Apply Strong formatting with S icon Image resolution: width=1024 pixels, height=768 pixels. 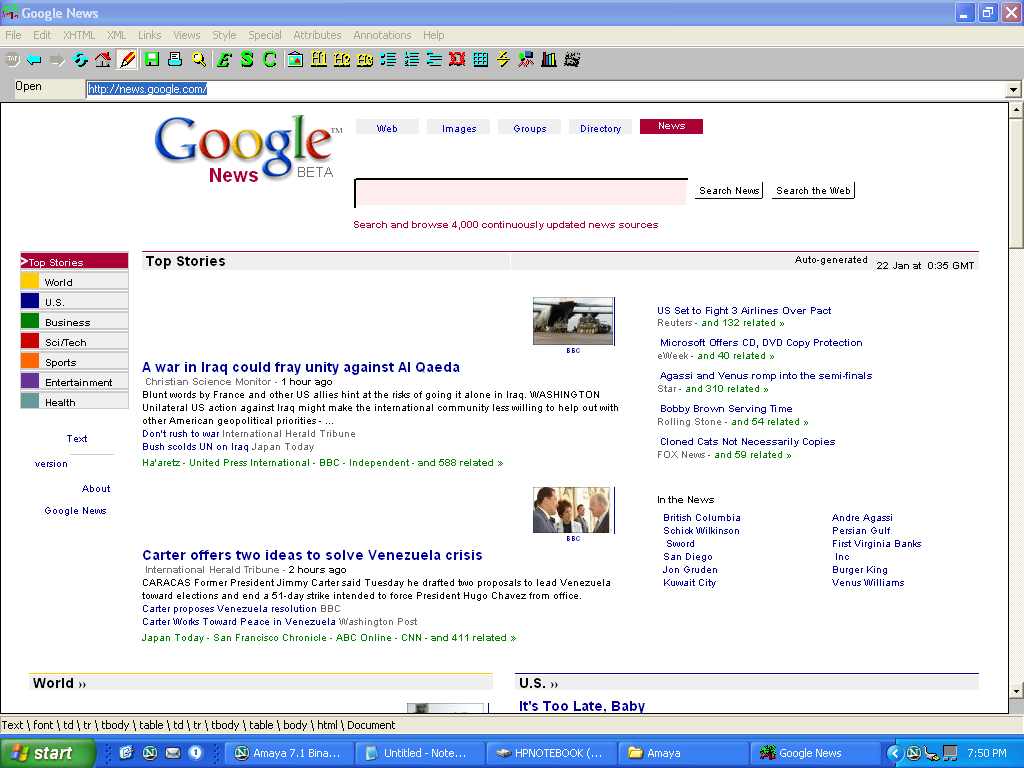click(246, 60)
